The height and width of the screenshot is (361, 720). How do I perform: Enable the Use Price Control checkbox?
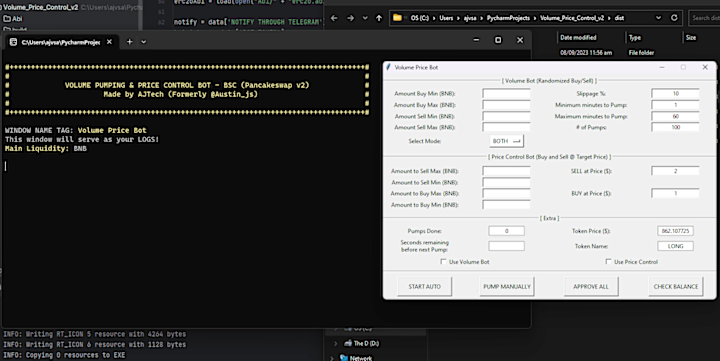(608, 262)
